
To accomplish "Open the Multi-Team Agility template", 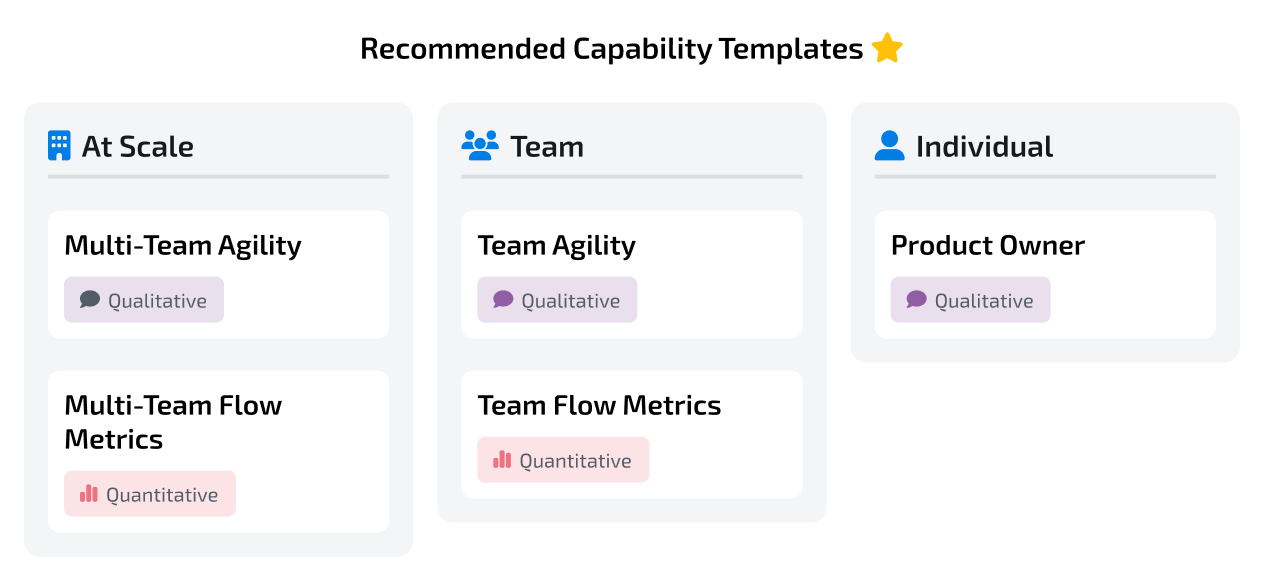I will click(218, 274).
